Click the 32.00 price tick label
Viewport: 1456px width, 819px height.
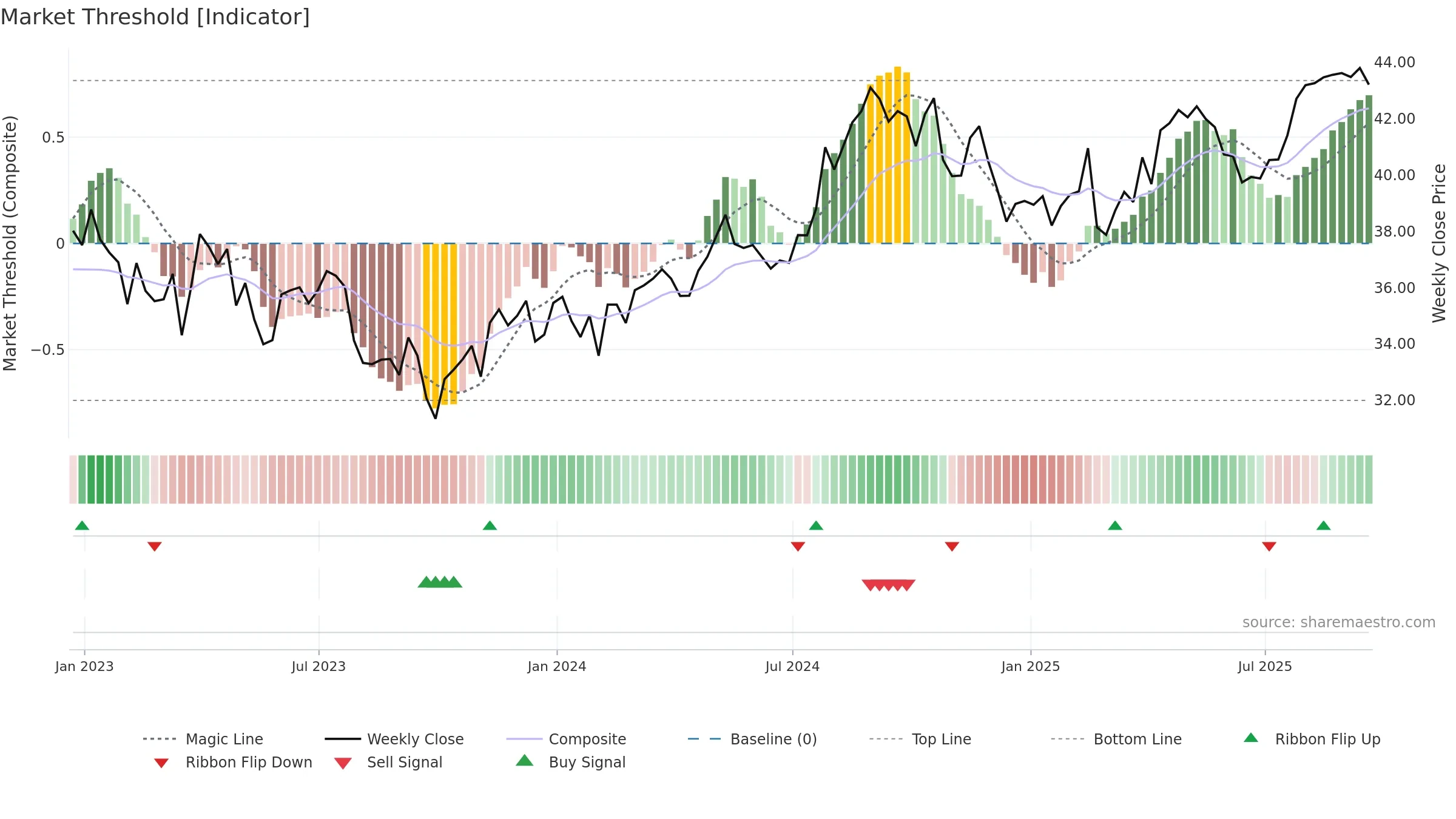pyautogui.click(x=1394, y=400)
